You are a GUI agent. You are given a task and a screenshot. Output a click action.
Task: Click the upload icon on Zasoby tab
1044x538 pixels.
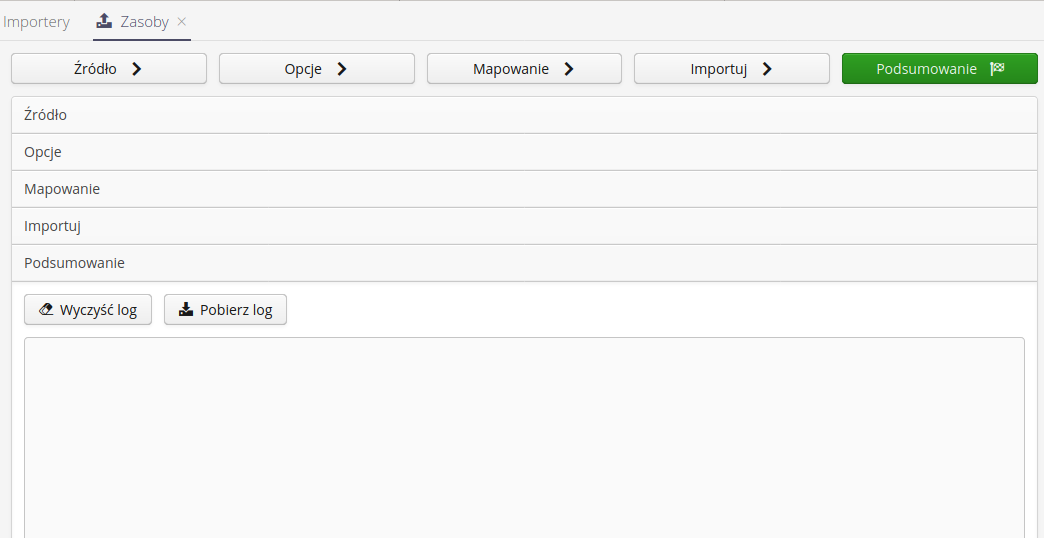click(x=104, y=21)
